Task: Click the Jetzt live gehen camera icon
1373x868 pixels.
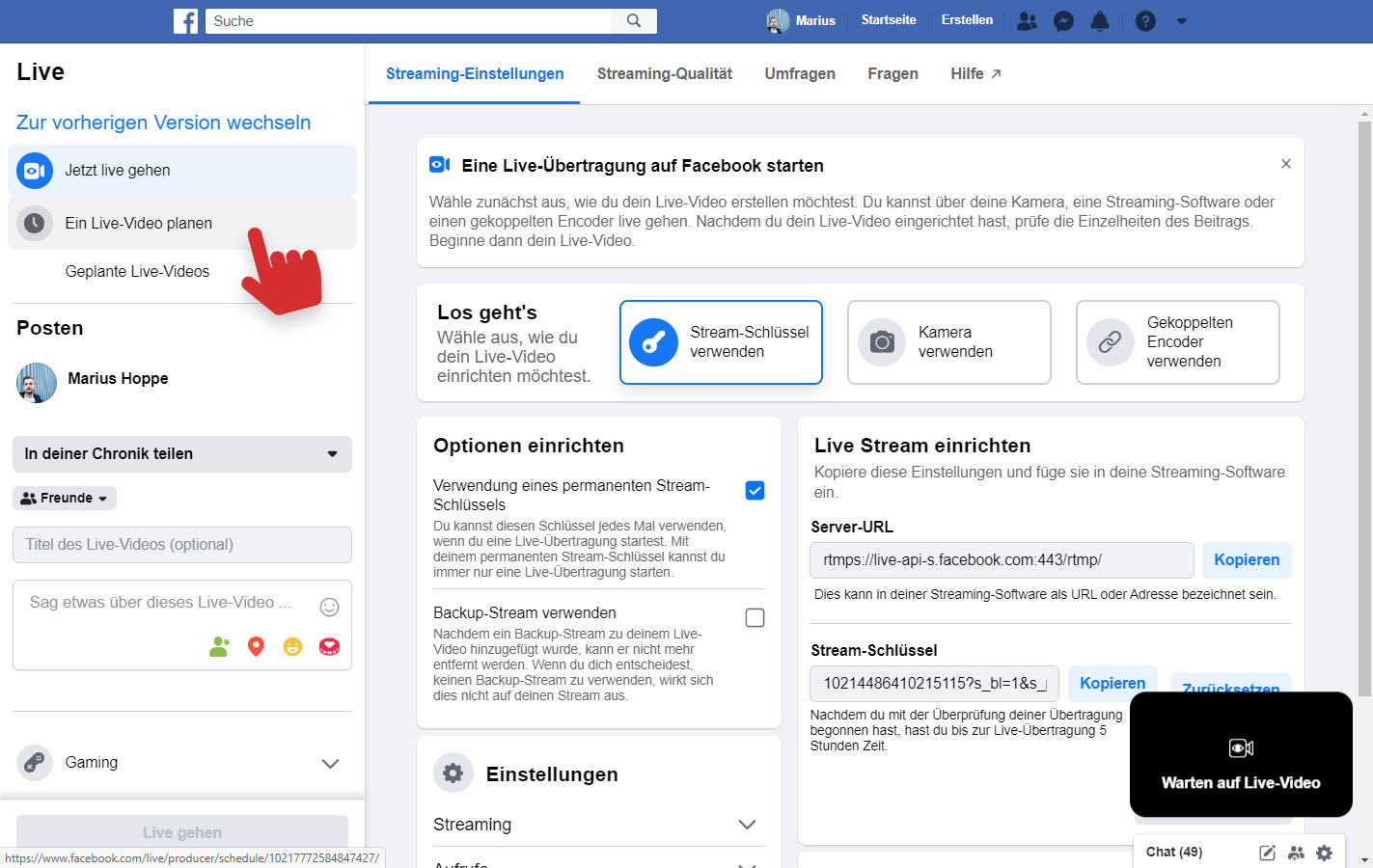Action: tap(35, 171)
